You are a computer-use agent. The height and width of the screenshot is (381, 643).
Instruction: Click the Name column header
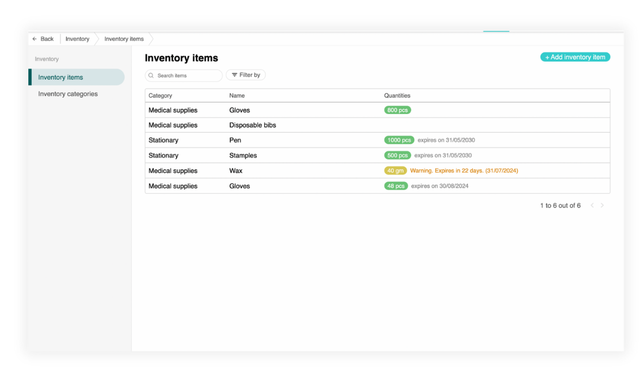tap(237, 96)
